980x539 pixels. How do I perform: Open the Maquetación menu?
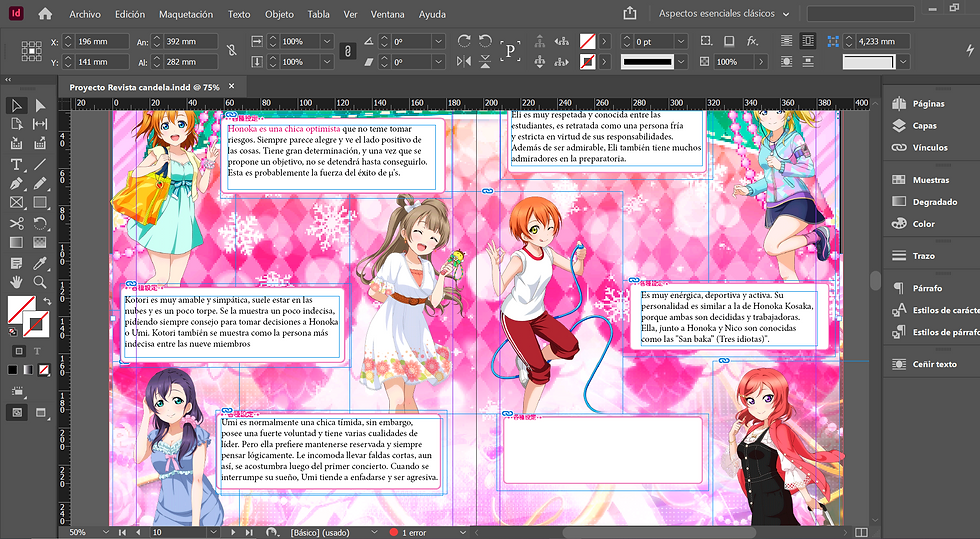pyautogui.click(x=186, y=14)
